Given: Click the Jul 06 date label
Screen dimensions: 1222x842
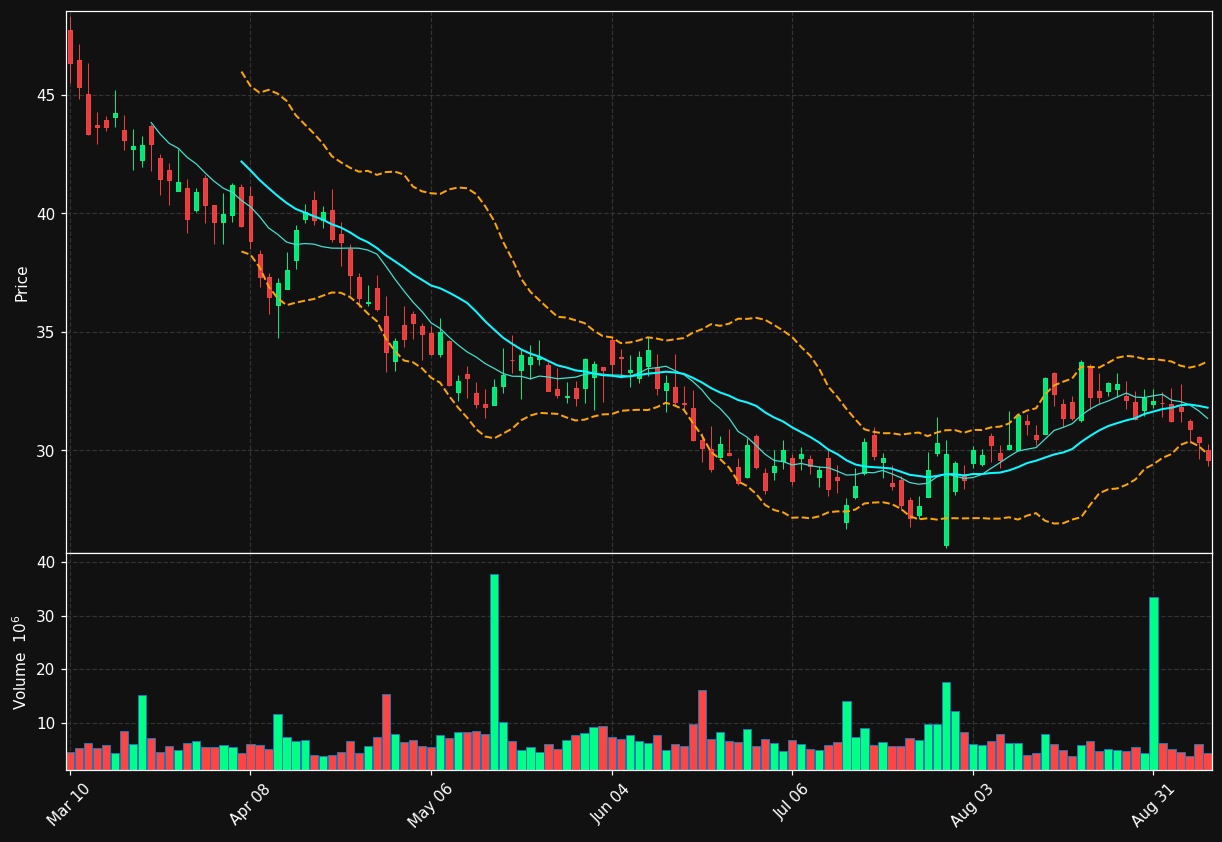Looking at the screenshot, I should coord(792,803).
